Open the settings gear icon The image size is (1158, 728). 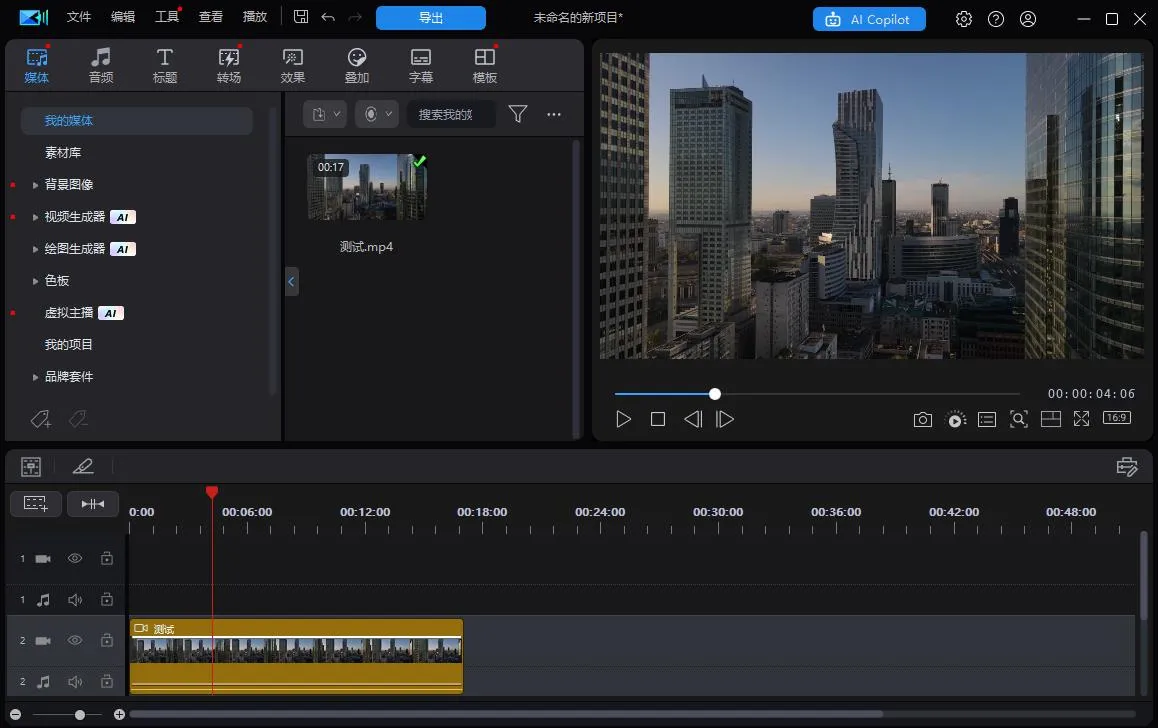pos(963,19)
